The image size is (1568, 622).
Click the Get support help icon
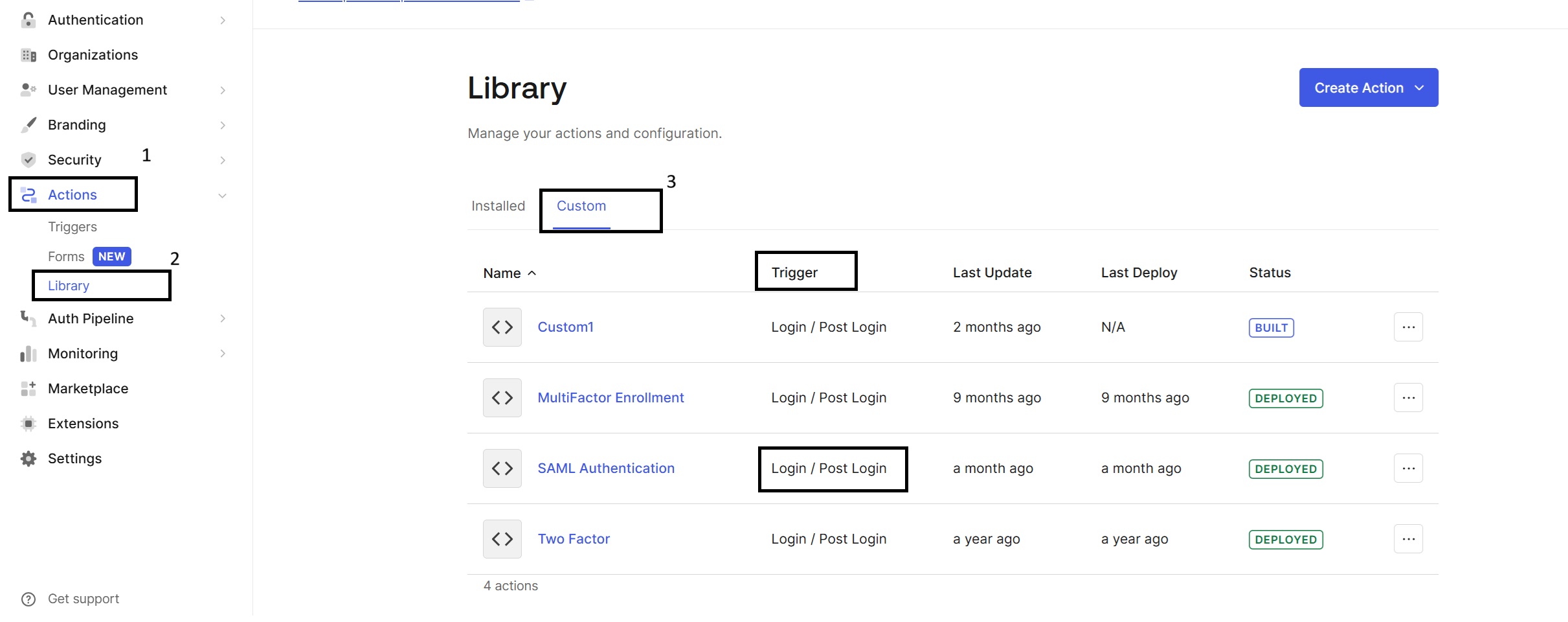(28, 599)
